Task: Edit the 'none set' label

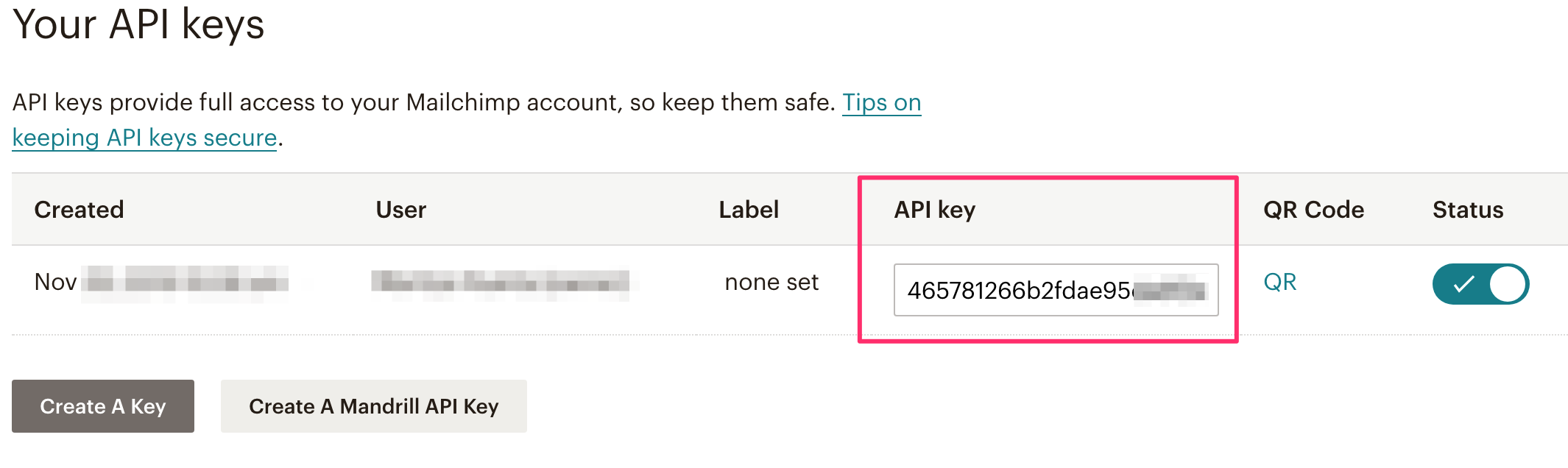Action: (771, 282)
